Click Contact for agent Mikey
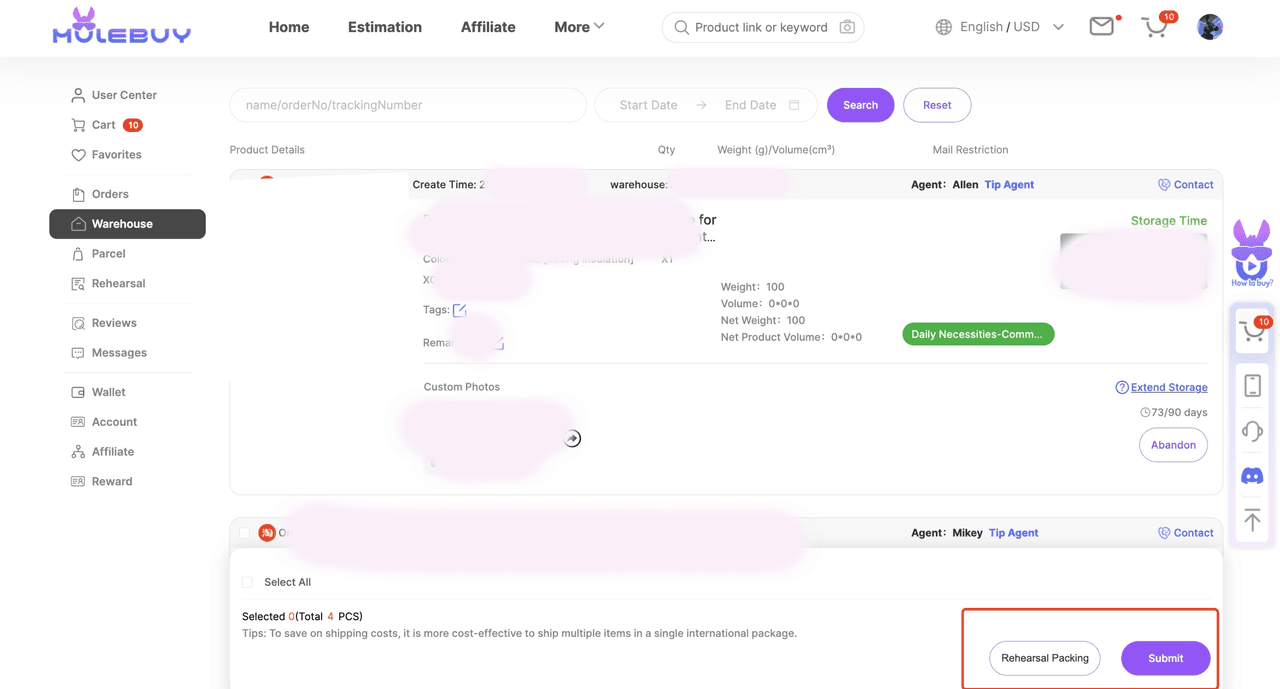The width and height of the screenshot is (1280, 689). pyautogui.click(x=1185, y=533)
